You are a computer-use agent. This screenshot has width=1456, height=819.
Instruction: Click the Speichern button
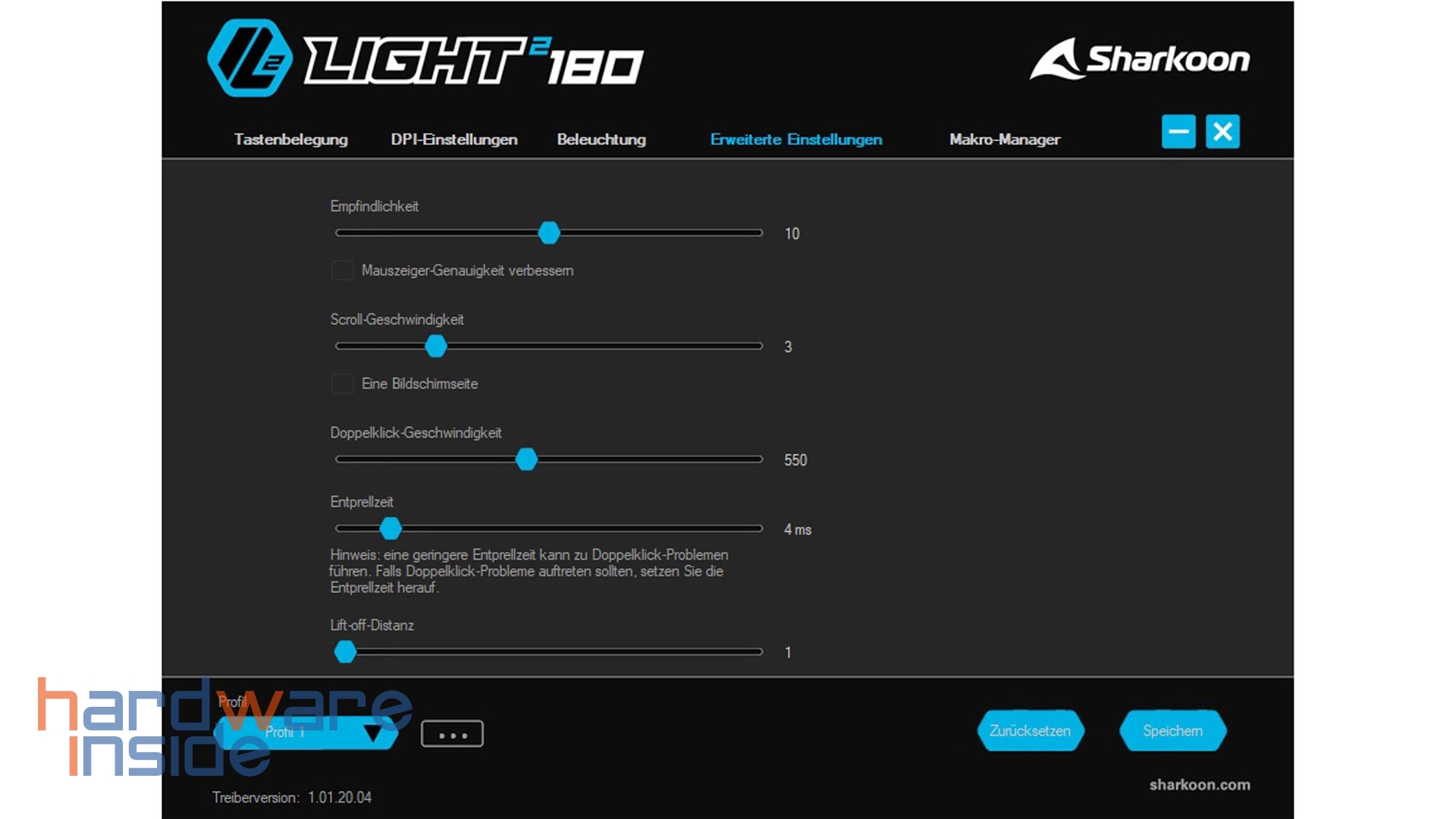click(x=1173, y=731)
